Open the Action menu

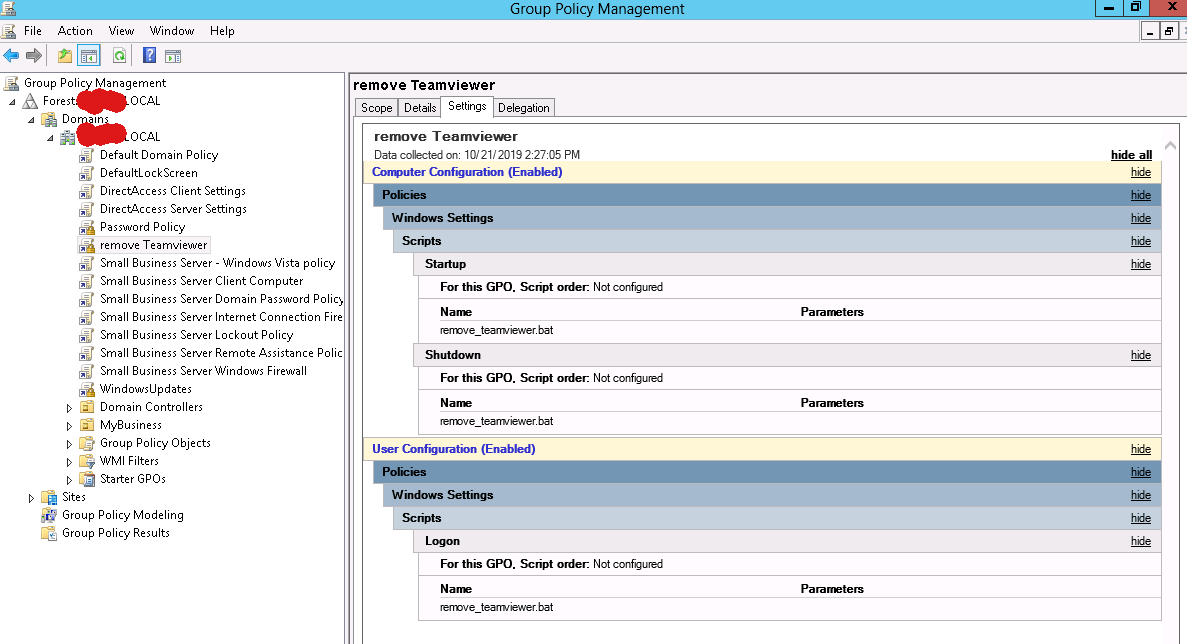75,31
